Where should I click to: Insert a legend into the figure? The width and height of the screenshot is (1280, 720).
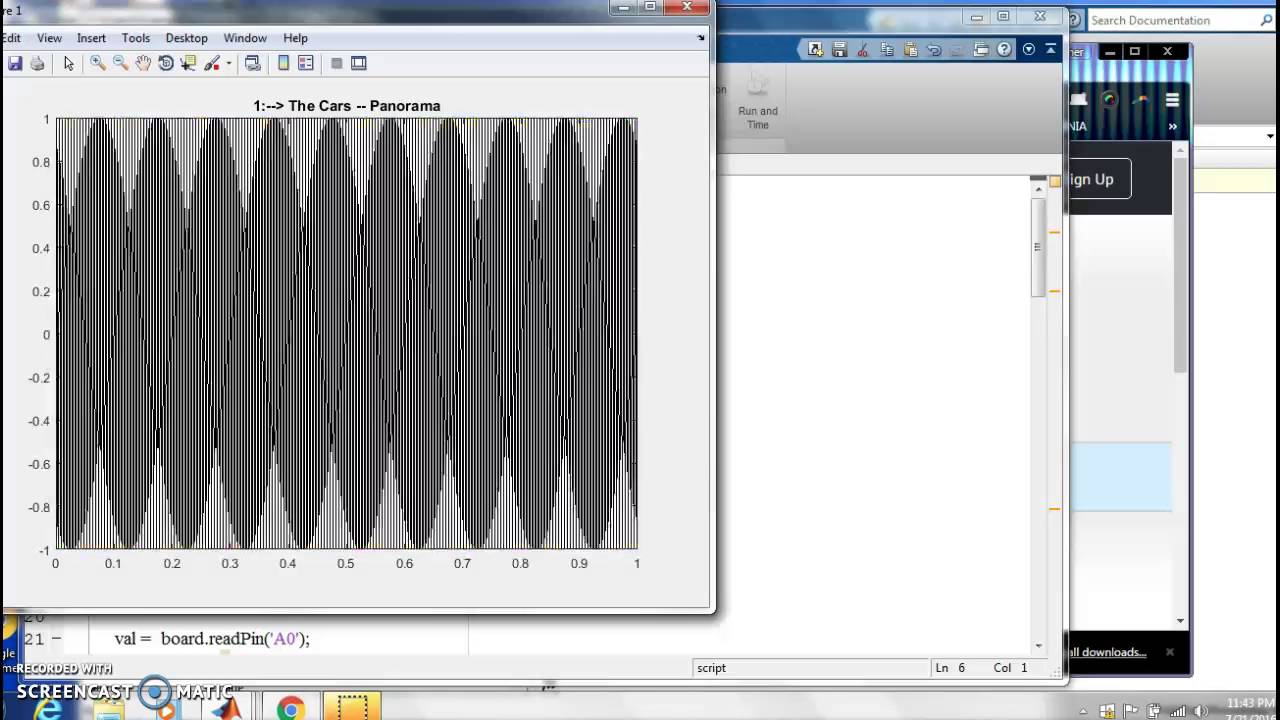tap(306, 63)
